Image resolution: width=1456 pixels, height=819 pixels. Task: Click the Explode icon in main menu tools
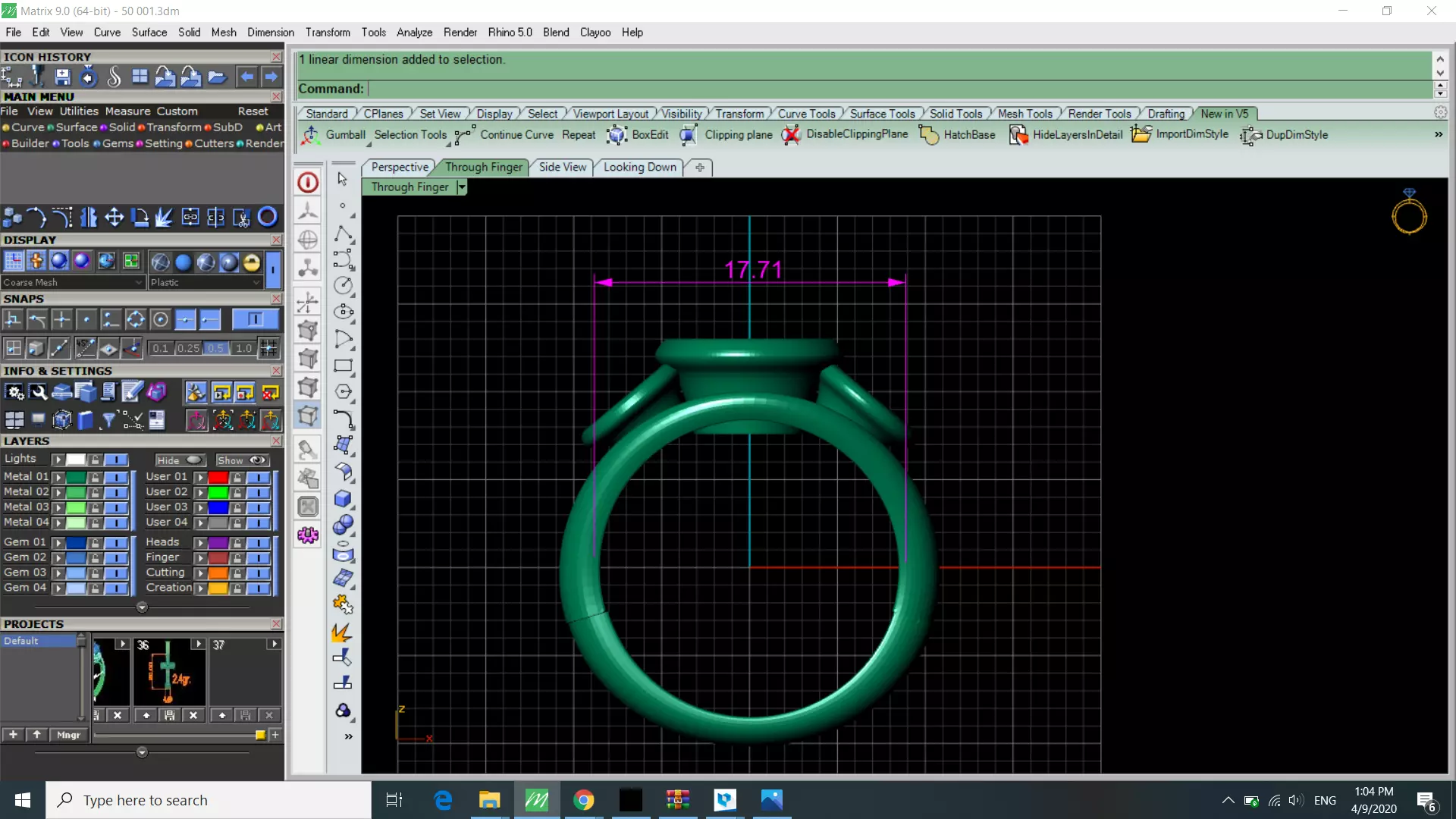coord(165,218)
